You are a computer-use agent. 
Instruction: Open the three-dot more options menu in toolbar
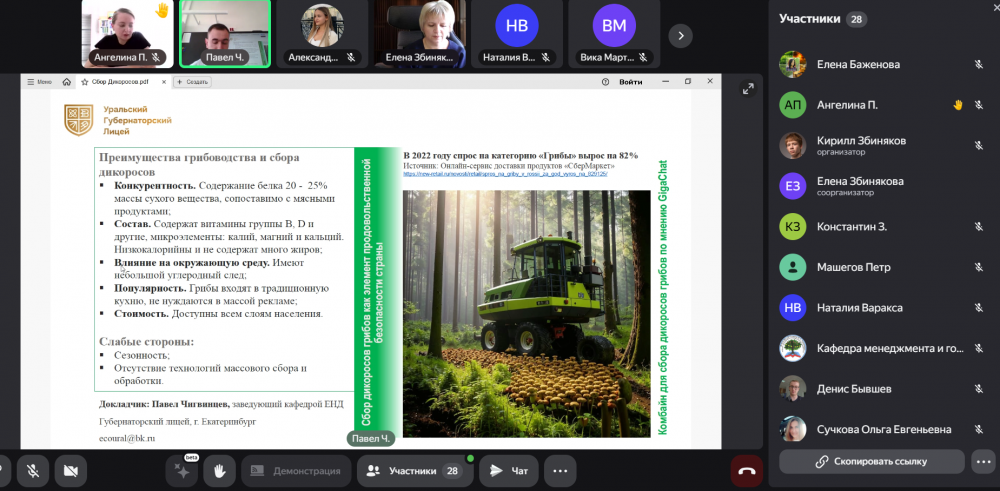click(x=560, y=470)
